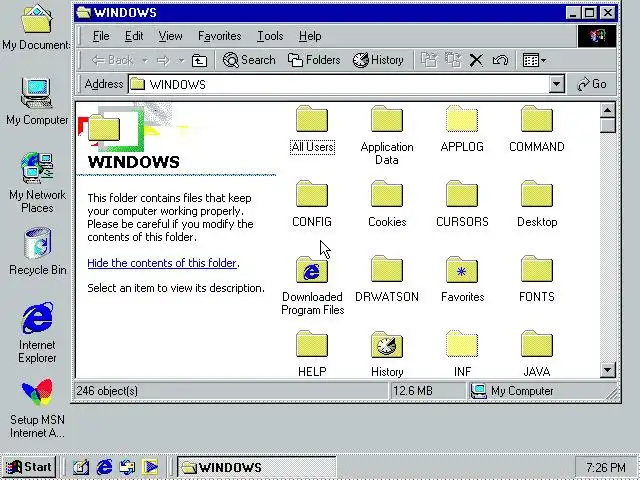Minimize the WINDOWS explorer window
The image size is (640, 480).
[x=573, y=13]
